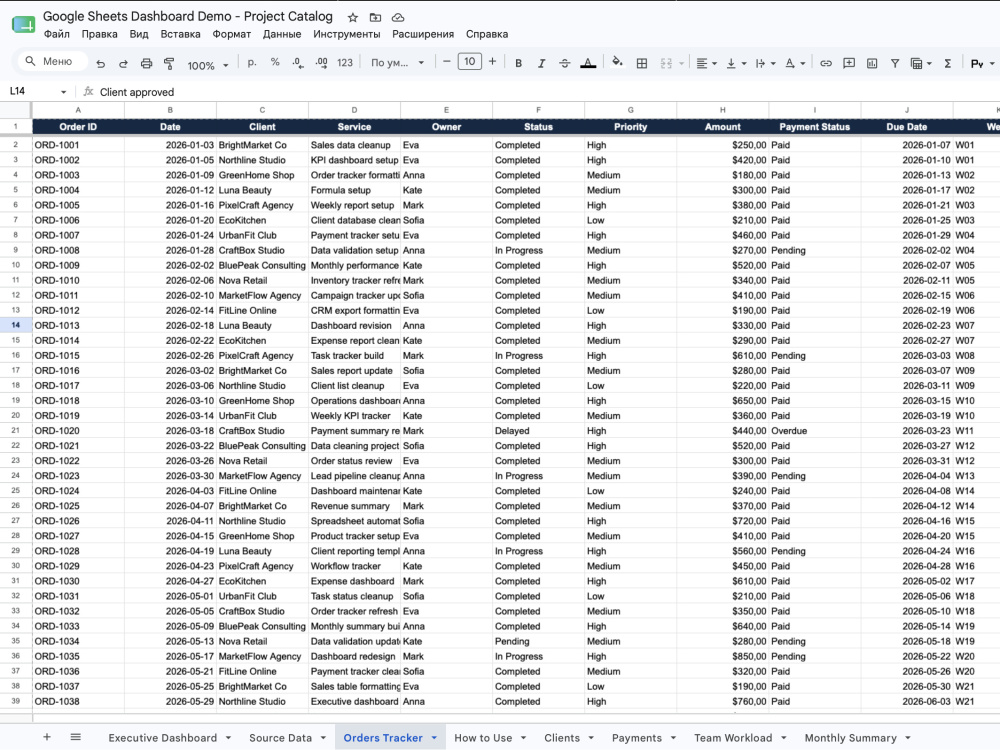Open vertical align dropdown
The height and width of the screenshot is (750, 1000).
point(737,63)
